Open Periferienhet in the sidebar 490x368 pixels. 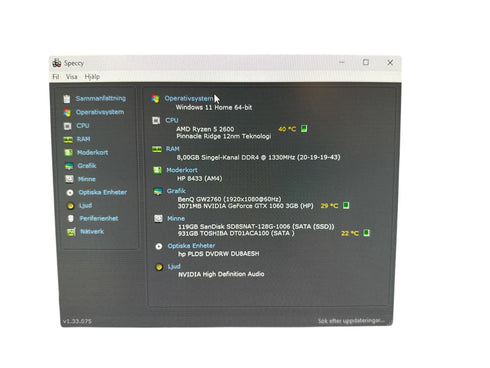[99, 218]
